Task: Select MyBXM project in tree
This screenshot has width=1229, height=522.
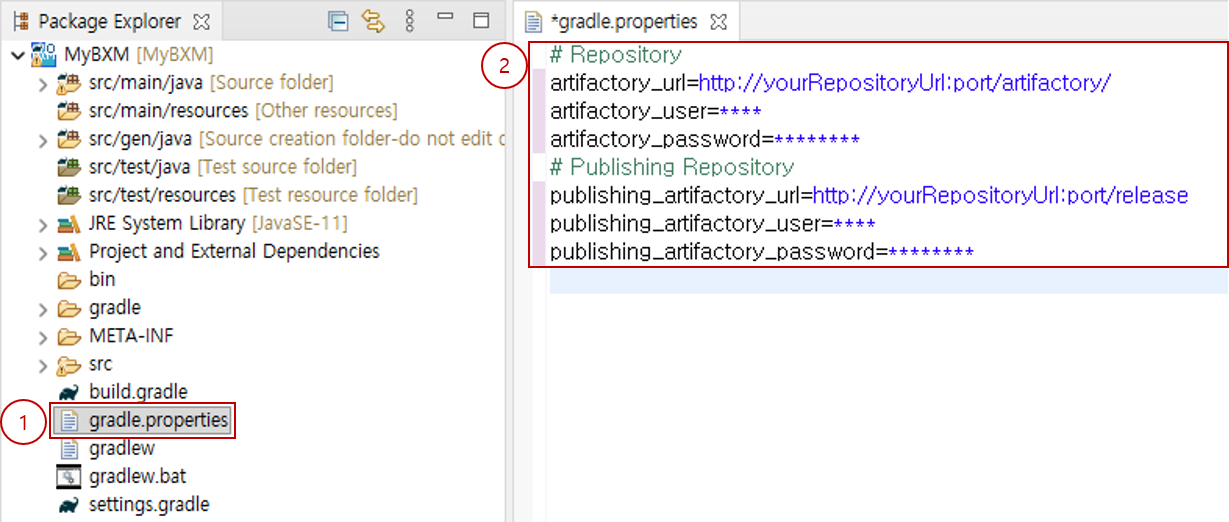Action: click(139, 54)
